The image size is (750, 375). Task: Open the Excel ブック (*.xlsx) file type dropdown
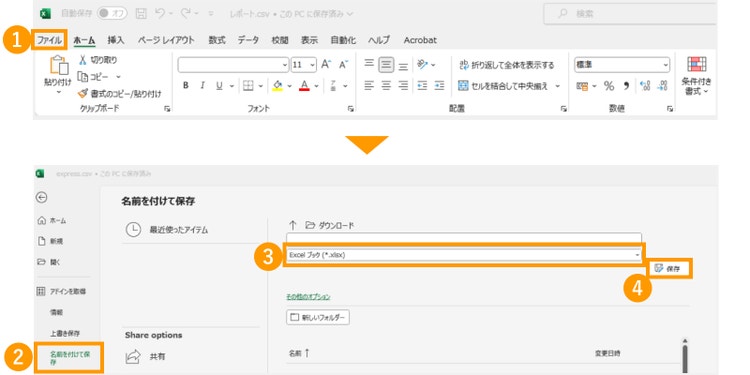click(x=463, y=255)
